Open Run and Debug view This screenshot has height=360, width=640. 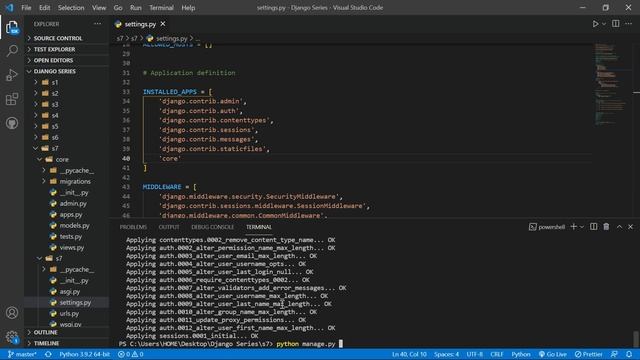pos(12,75)
